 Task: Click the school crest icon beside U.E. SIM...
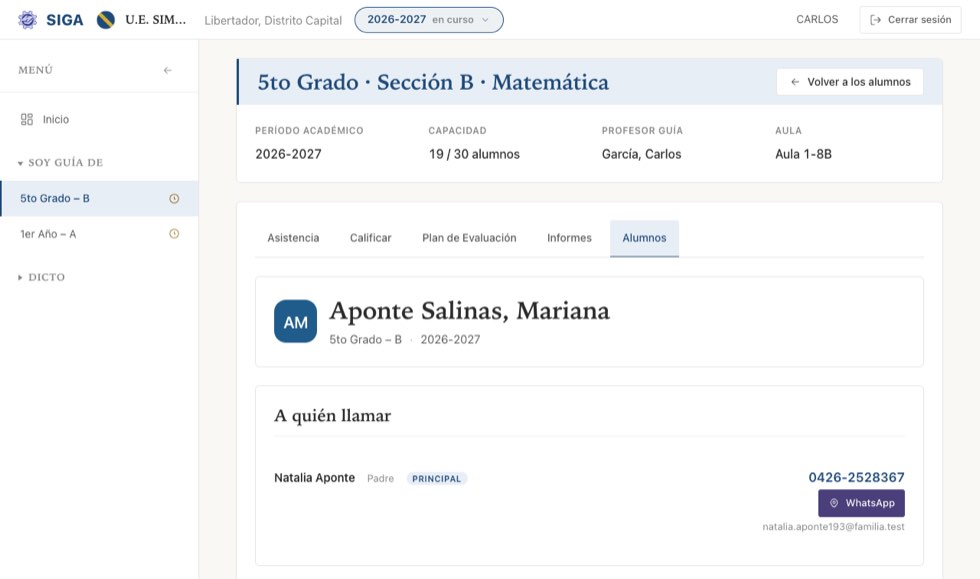[x=106, y=20]
